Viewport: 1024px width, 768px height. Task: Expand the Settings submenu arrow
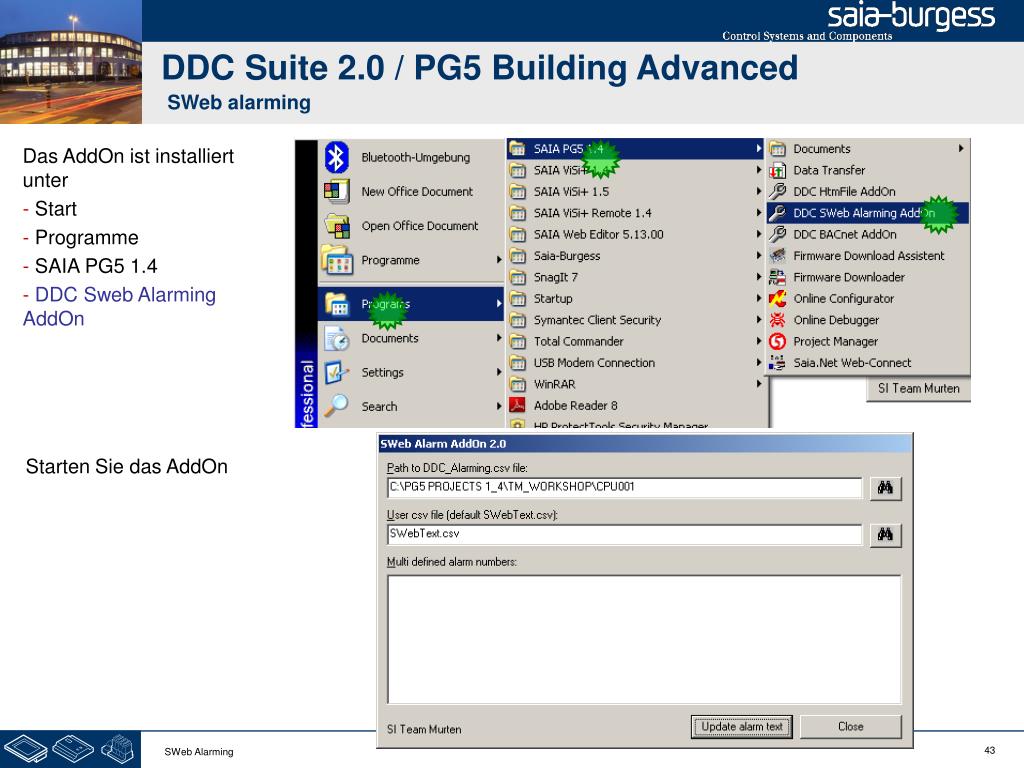click(x=498, y=372)
